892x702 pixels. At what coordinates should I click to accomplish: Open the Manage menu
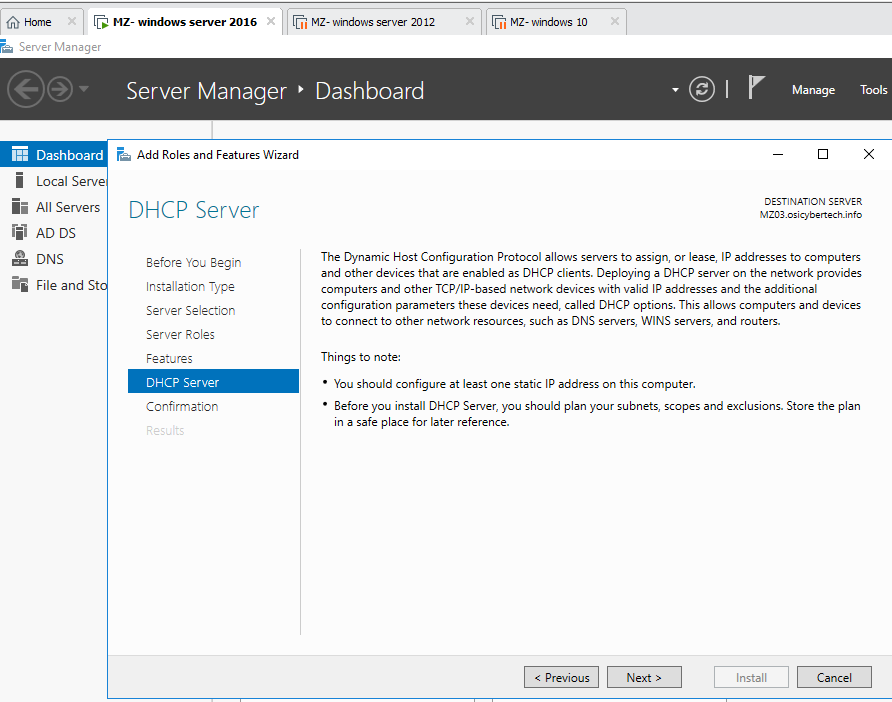coord(813,90)
